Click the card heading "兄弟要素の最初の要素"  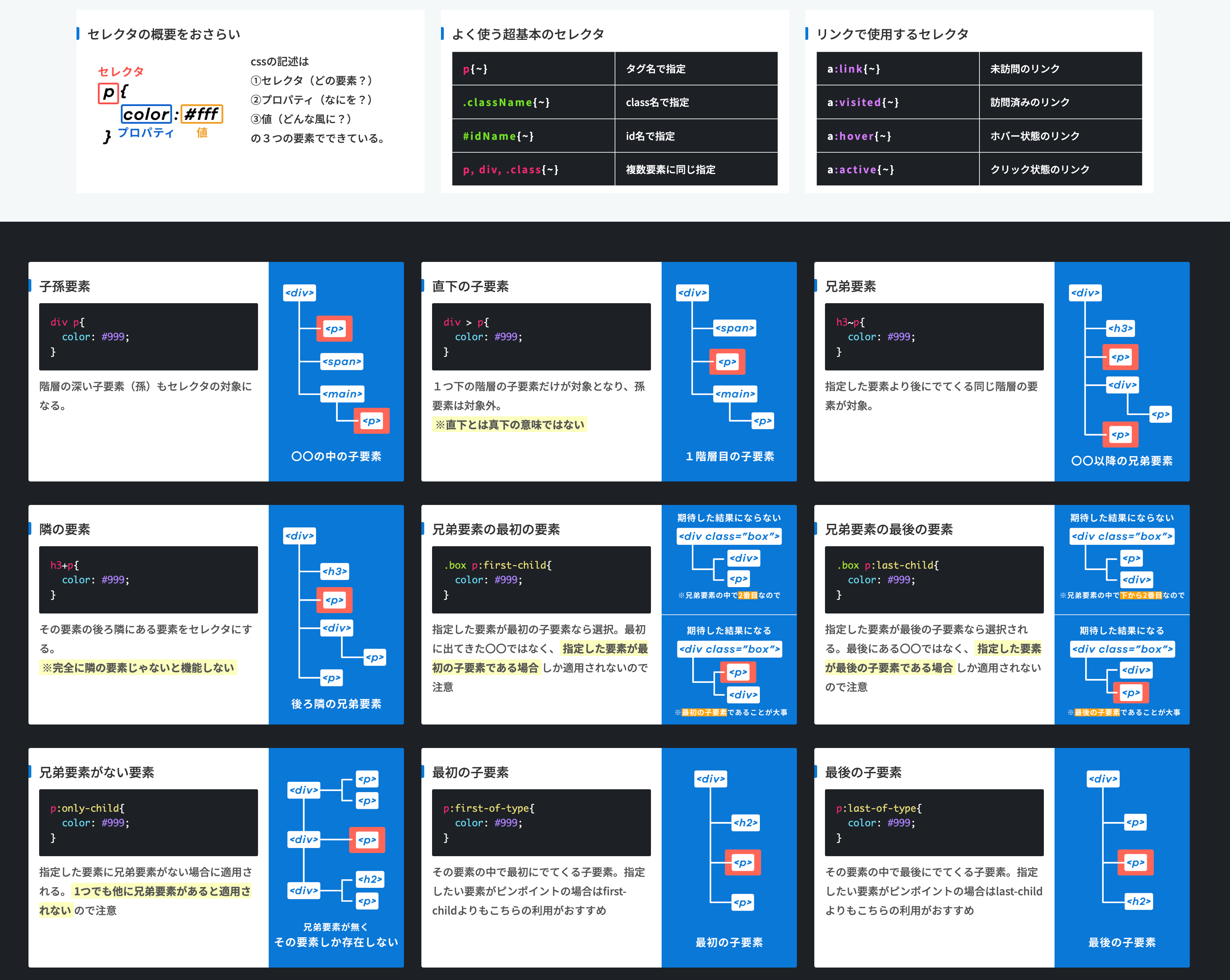[x=496, y=529]
